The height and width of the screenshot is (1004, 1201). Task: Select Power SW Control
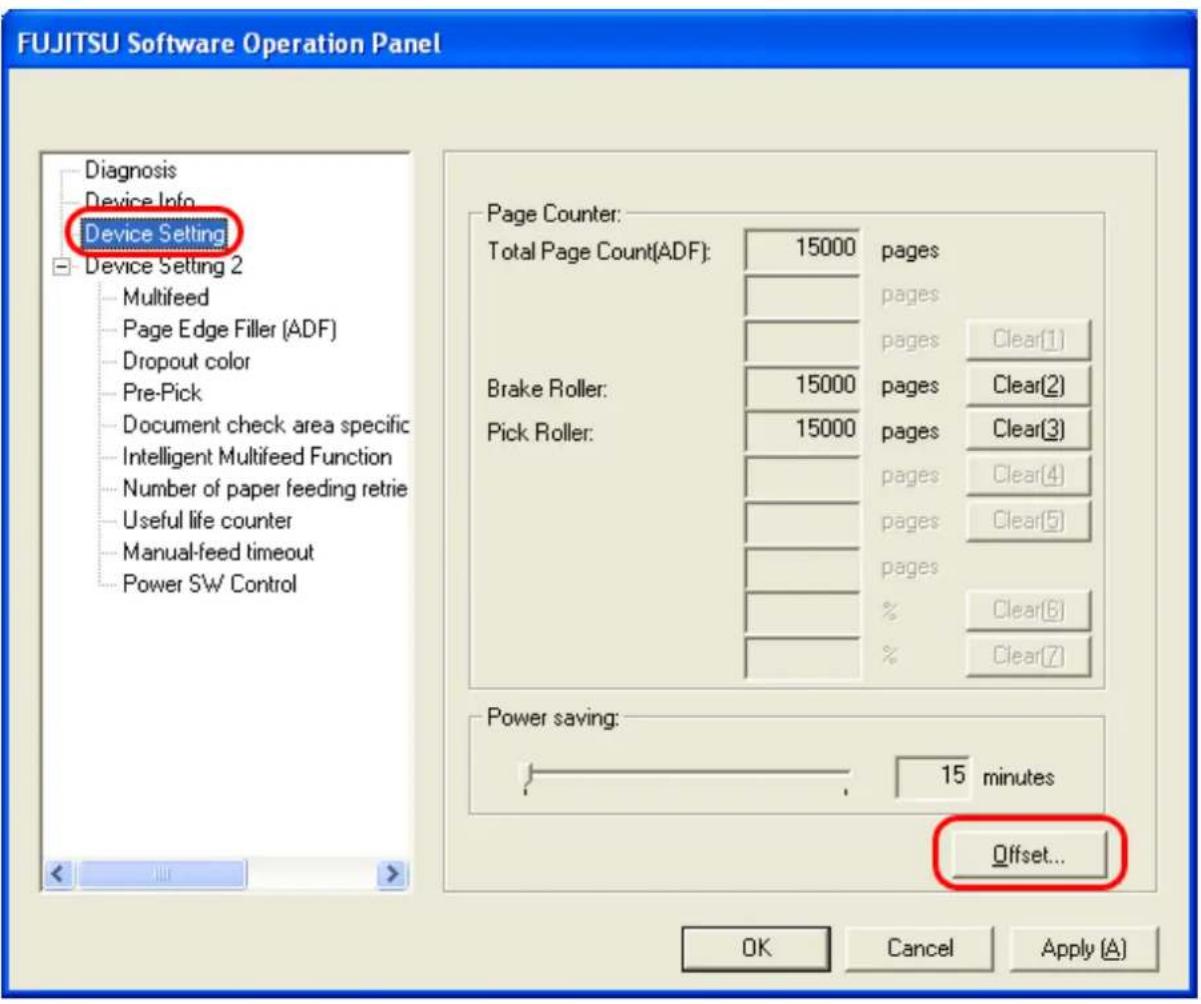click(209, 584)
